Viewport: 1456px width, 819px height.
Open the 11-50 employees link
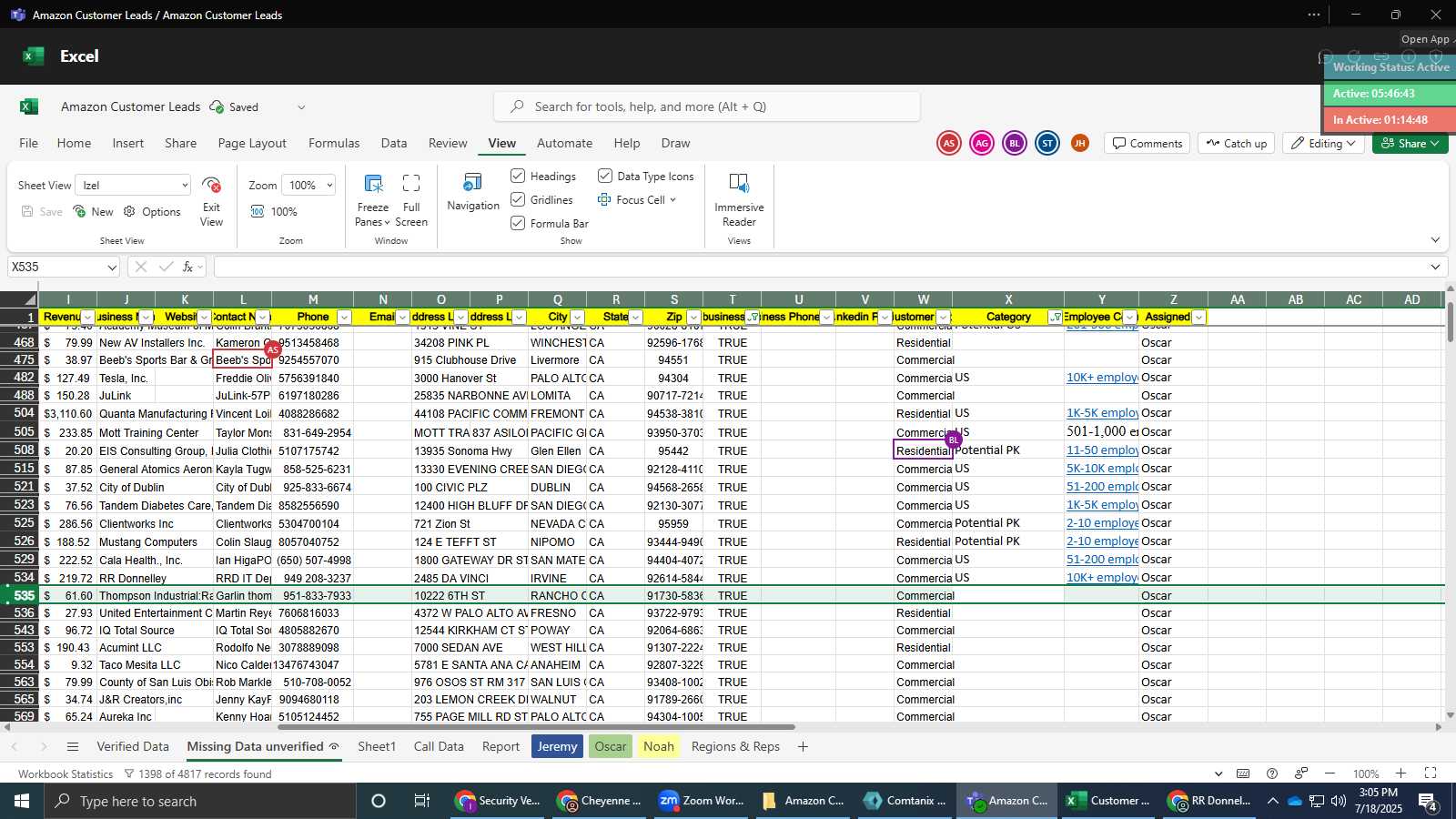(1102, 450)
